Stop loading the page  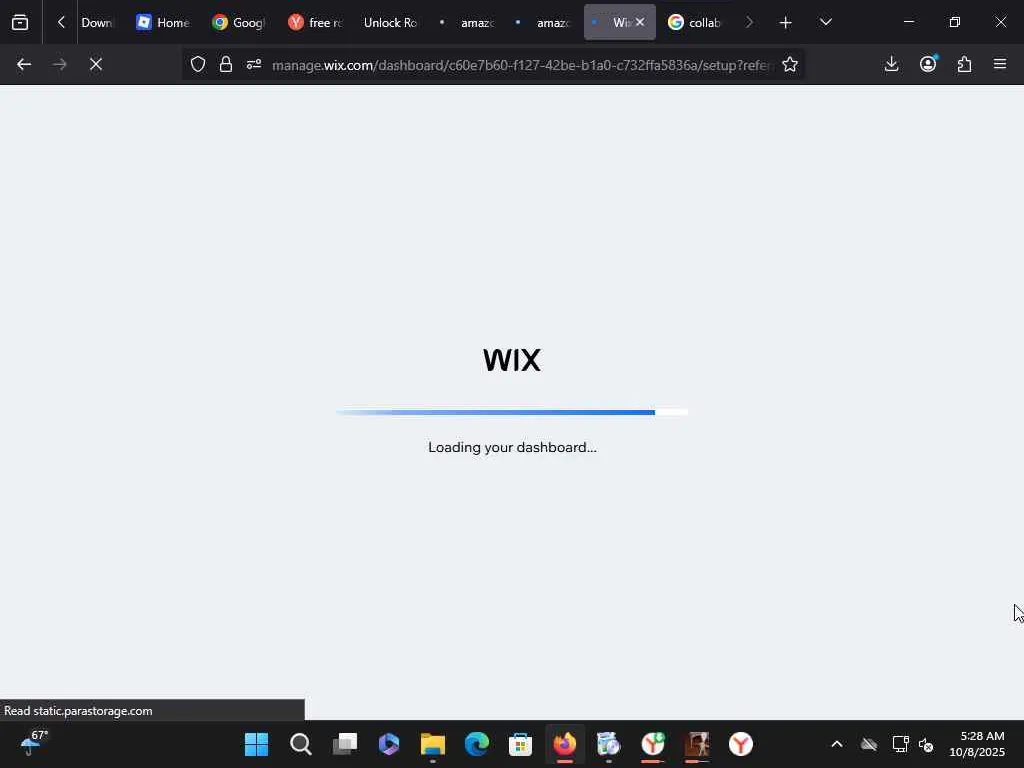96,64
